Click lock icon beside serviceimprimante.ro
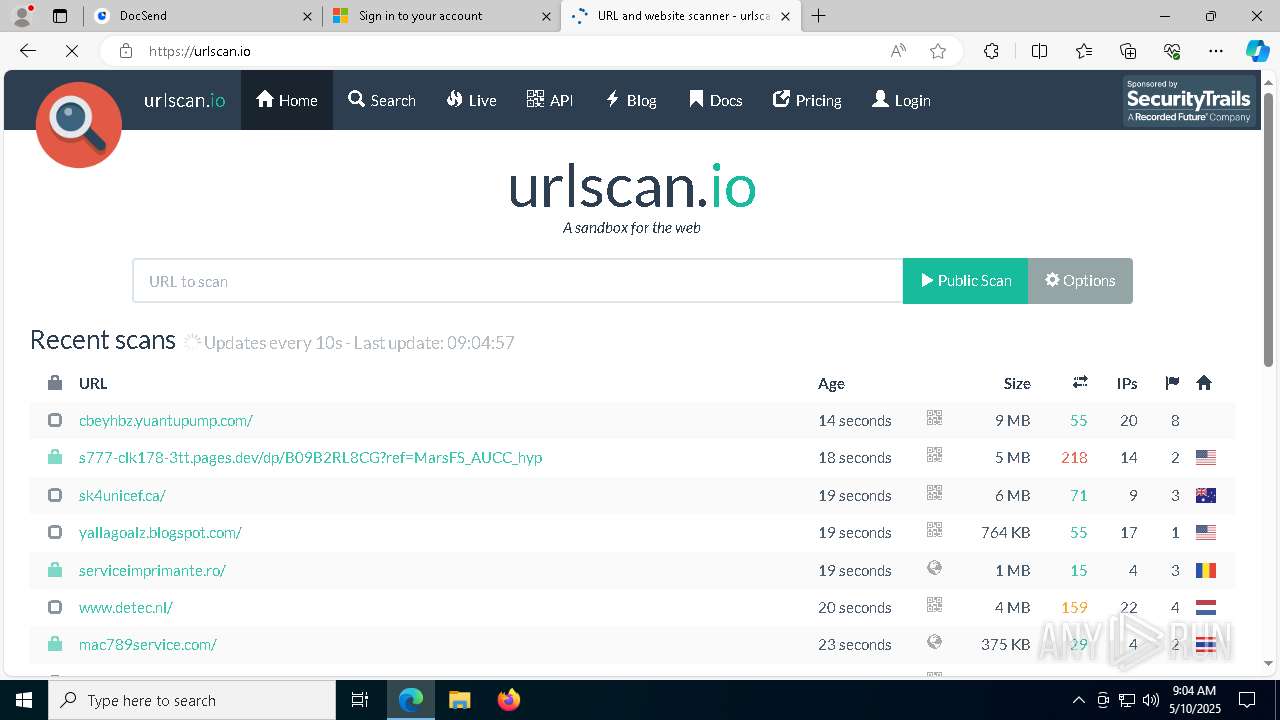Image resolution: width=1280 pixels, height=720 pixels. pos(55,570)
